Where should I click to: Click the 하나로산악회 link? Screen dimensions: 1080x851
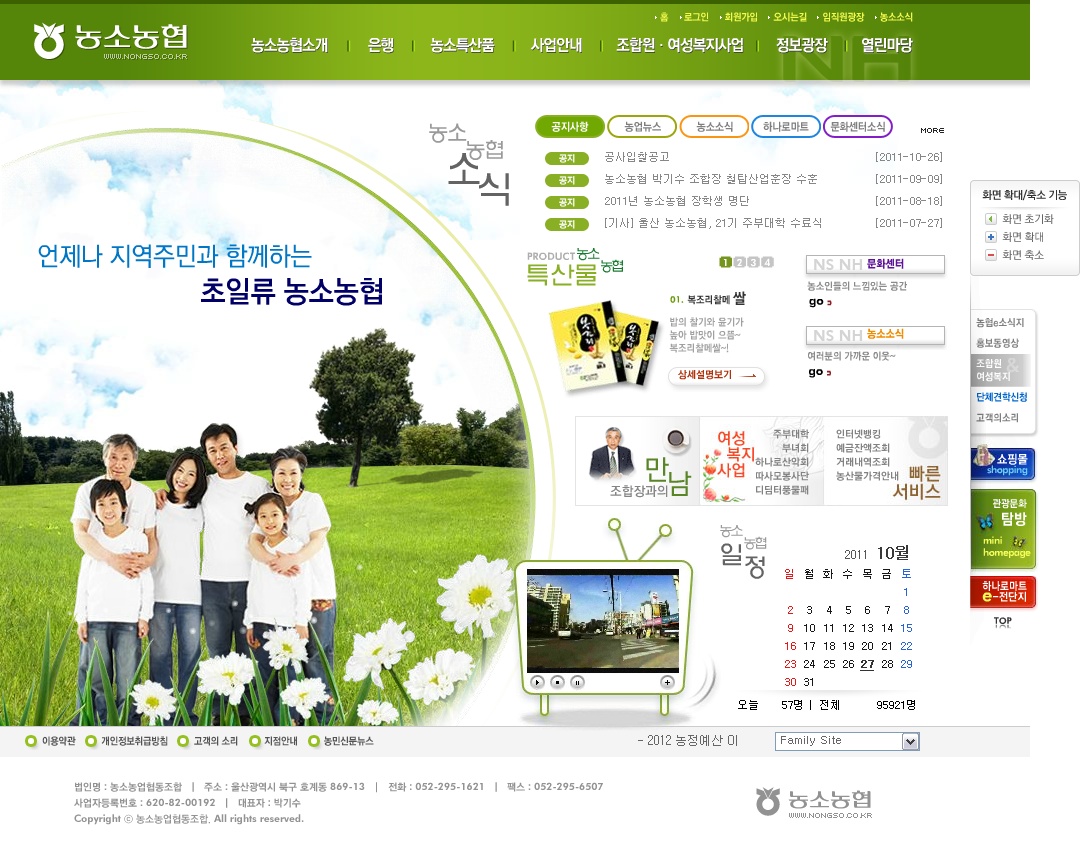(782, 462)
